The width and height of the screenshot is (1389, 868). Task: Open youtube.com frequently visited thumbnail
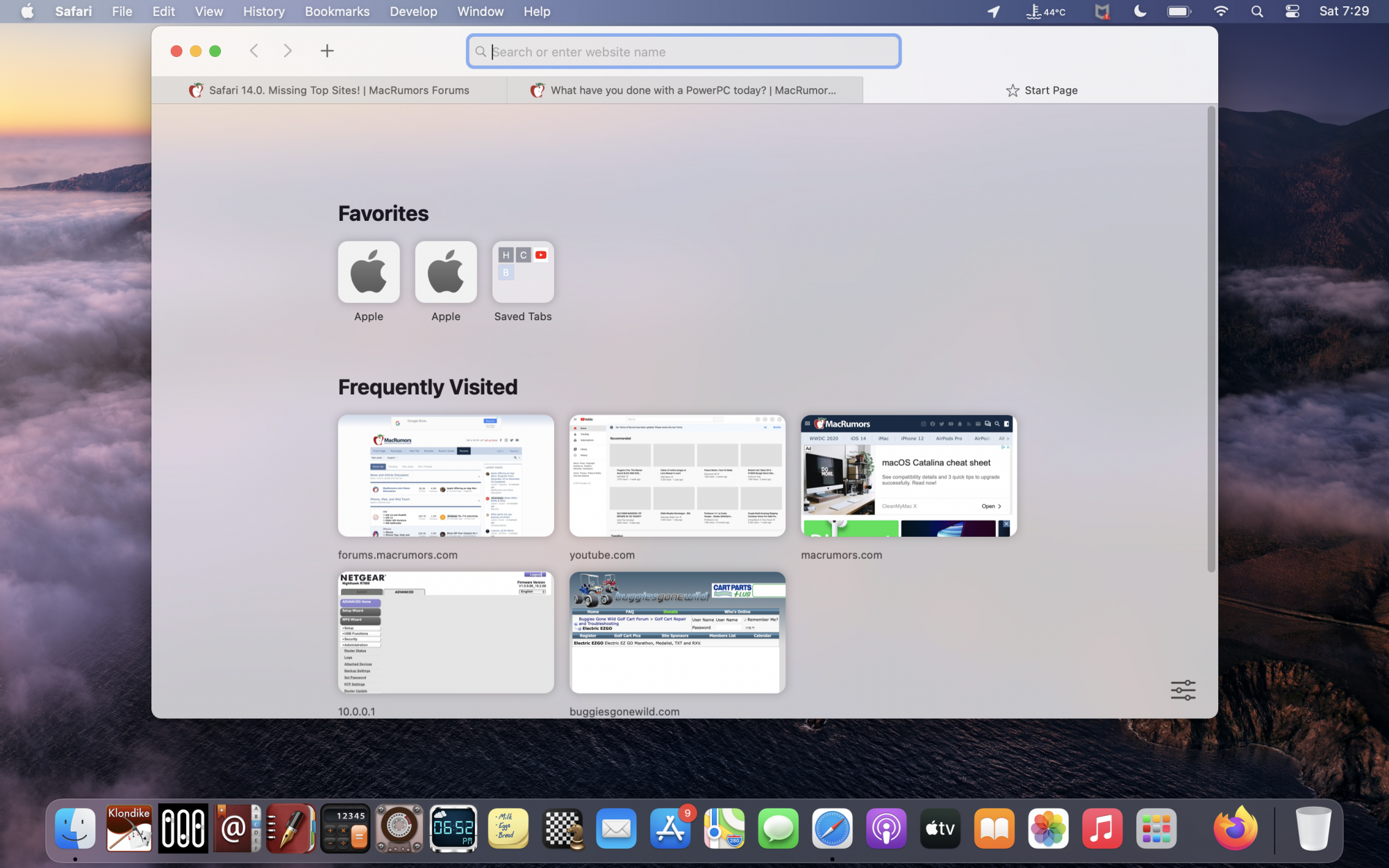click(x=677, y=476)
